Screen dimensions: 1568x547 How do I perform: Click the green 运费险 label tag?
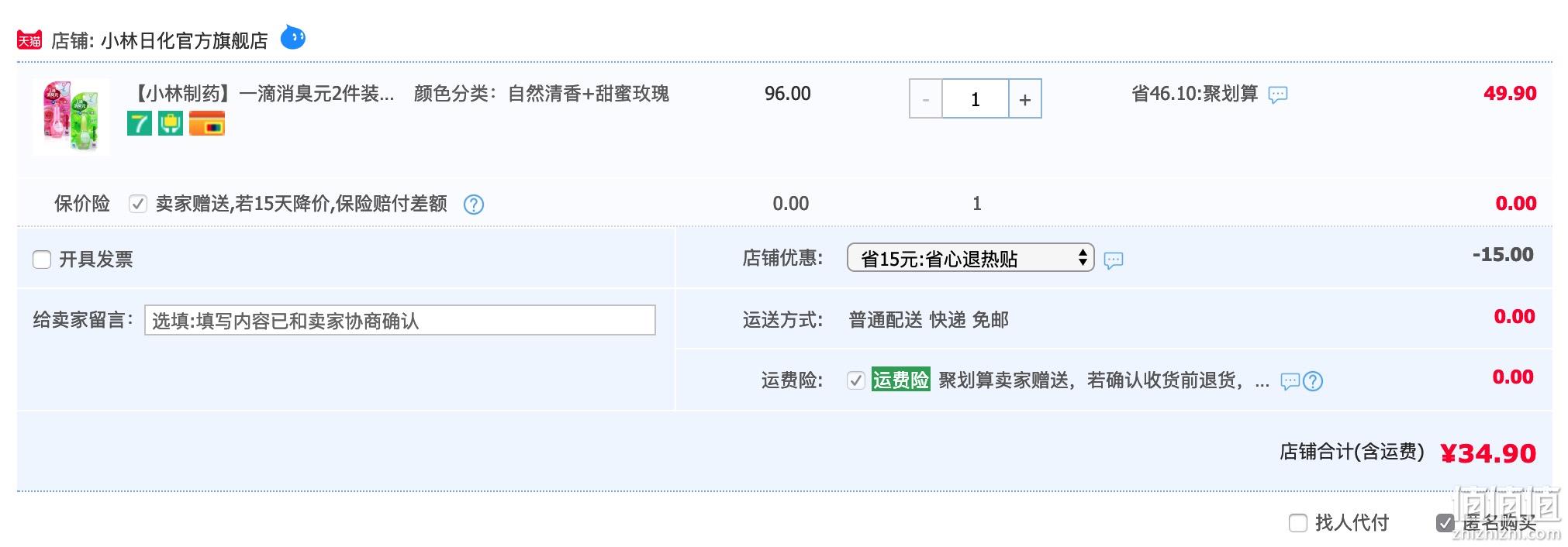(x=900, y=380)
